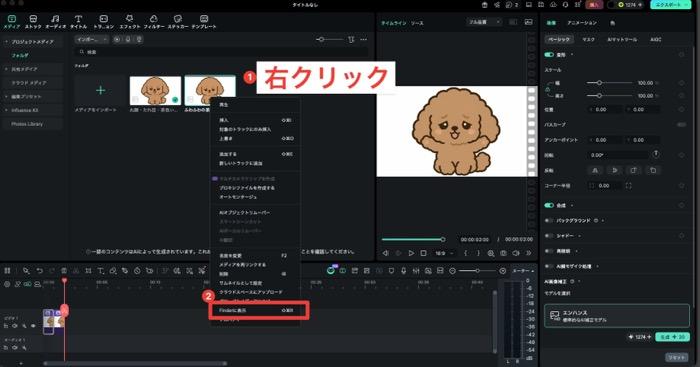
Task: Click the scale width slider handle
Action: pos(599,83)
